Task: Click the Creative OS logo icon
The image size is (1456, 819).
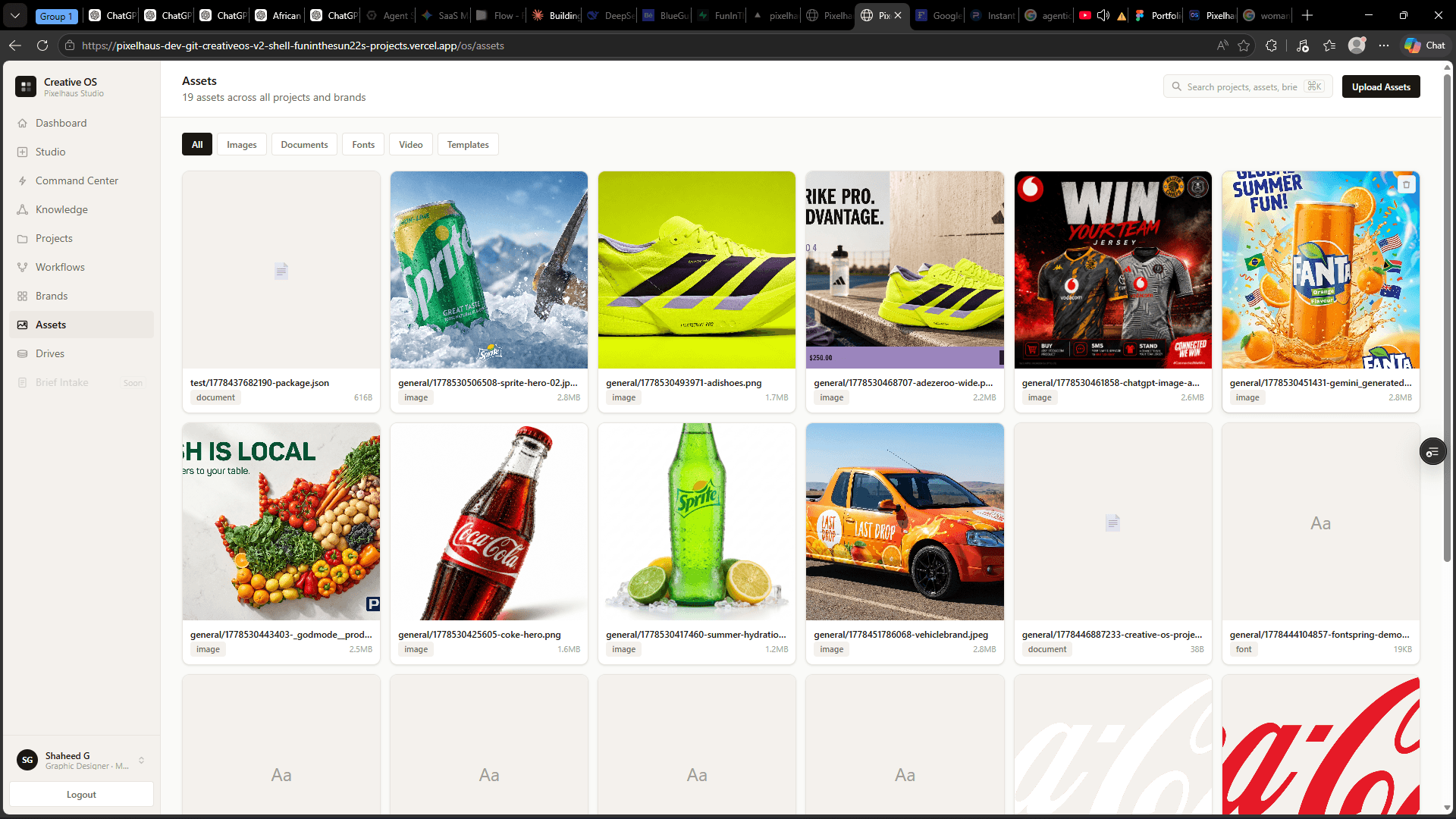Action: [x=26, y=86]
